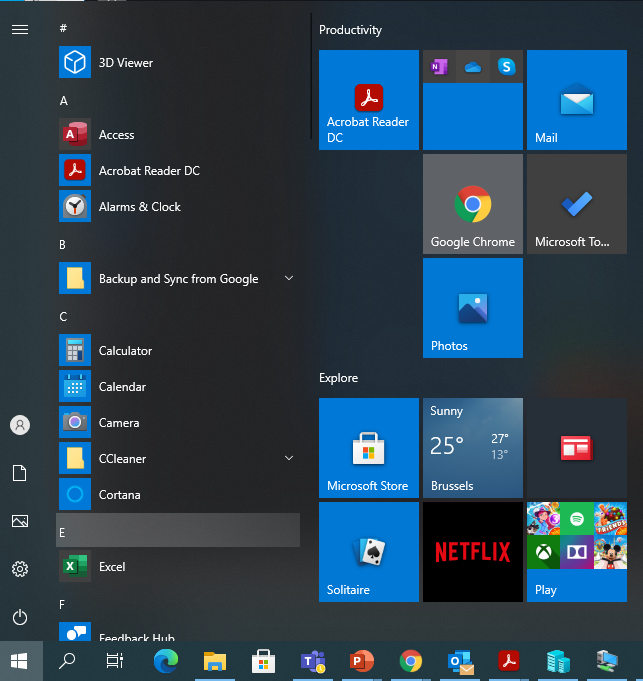
Task: Launch Excel from the app list
Action: pyautogui.click(x=178, y=566)
